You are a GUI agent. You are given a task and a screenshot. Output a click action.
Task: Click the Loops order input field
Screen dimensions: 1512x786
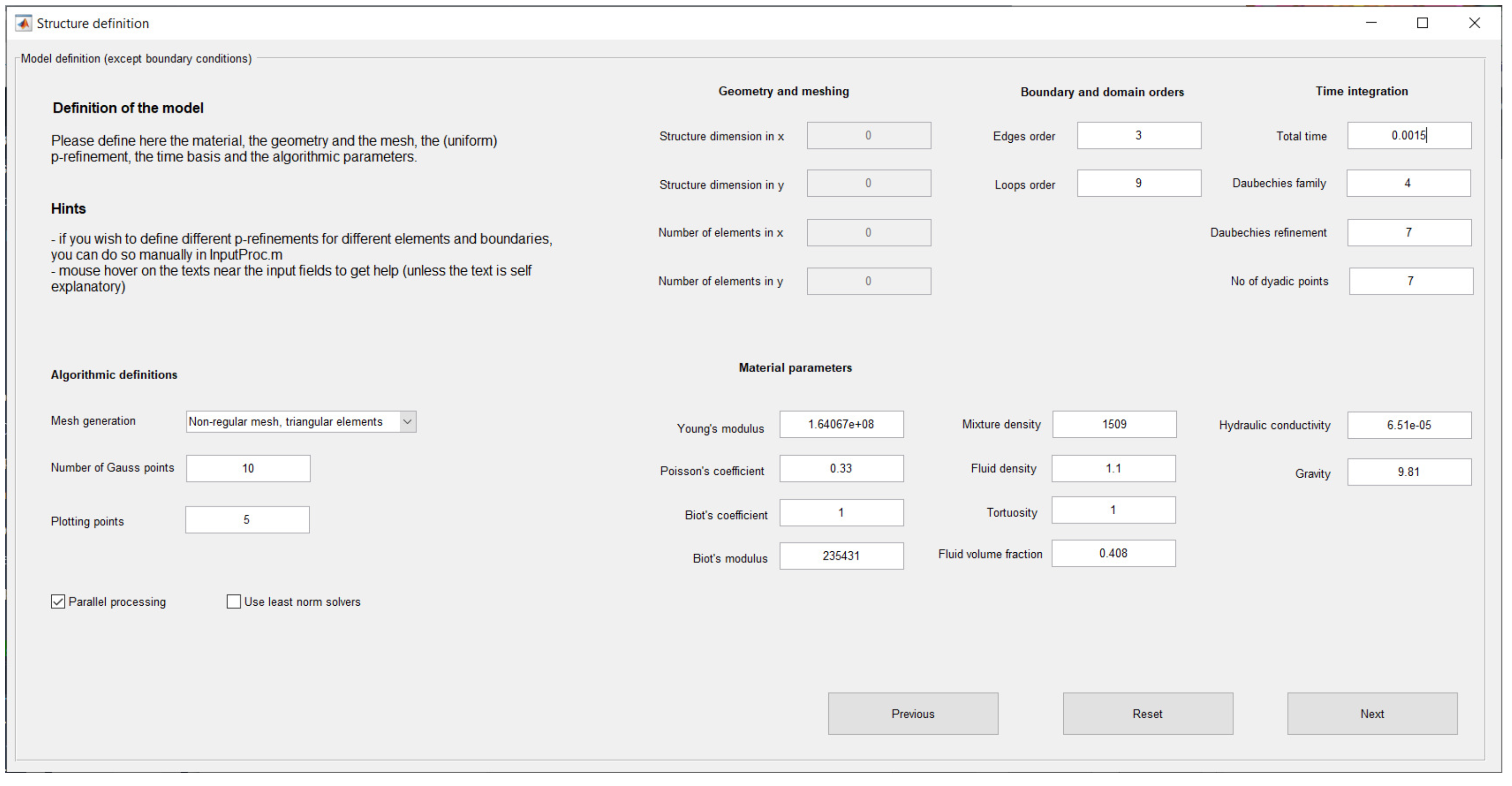[1139, 183]
